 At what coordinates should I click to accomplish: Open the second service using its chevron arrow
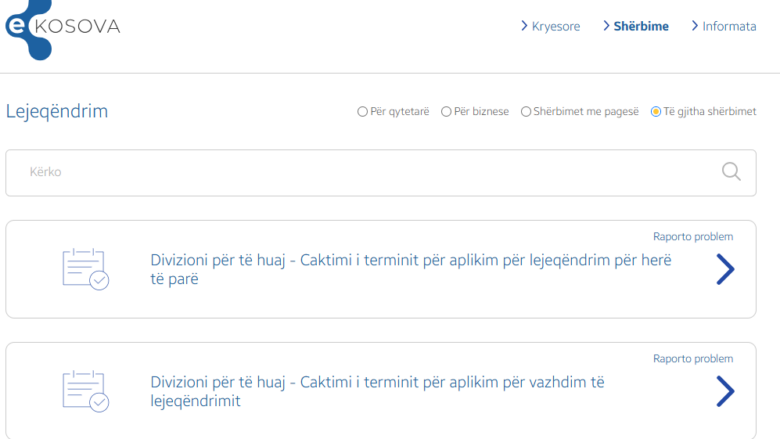(x=726, y=391)
